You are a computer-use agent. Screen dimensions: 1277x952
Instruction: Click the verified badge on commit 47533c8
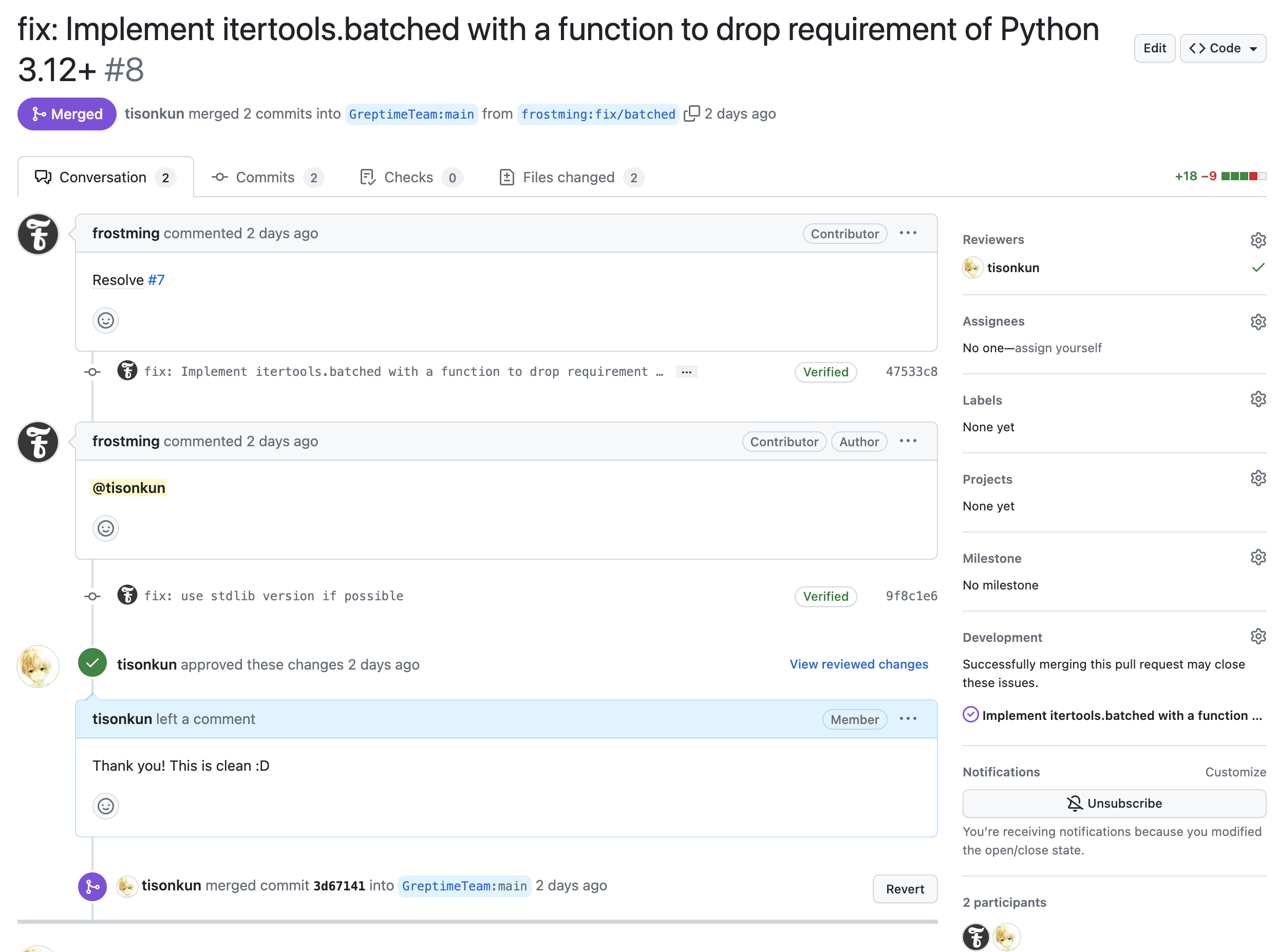pos(824,372)
